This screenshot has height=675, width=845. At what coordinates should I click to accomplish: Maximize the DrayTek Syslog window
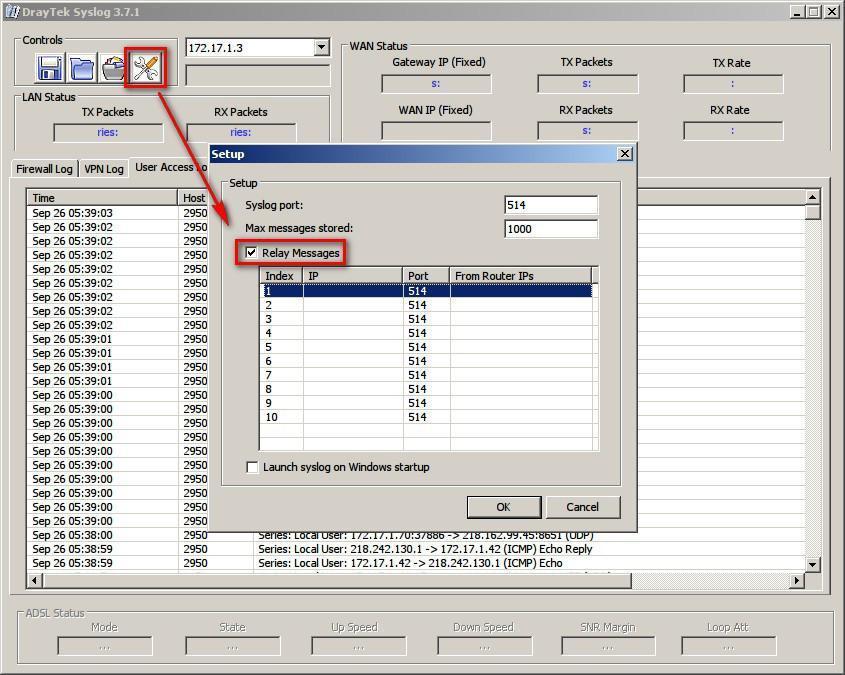[x=814, y=11]
